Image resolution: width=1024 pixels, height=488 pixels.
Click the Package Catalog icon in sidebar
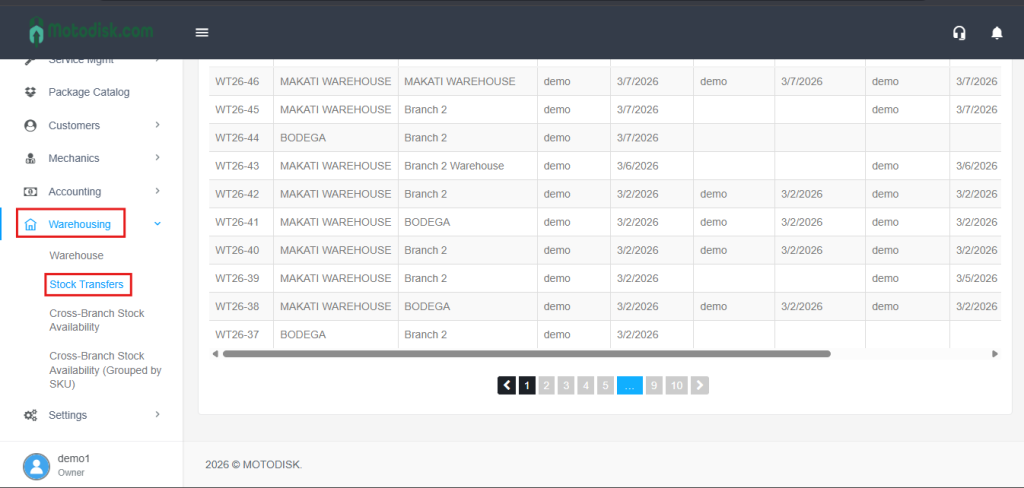click(30, 92)
